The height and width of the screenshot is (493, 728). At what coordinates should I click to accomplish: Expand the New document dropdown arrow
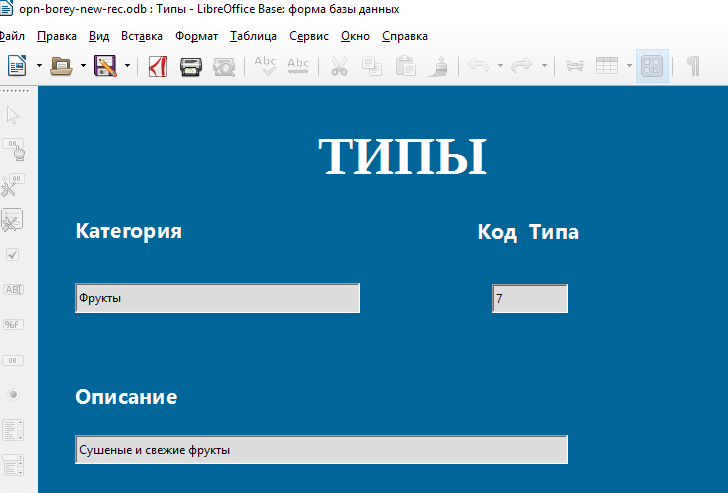(39, 66)
